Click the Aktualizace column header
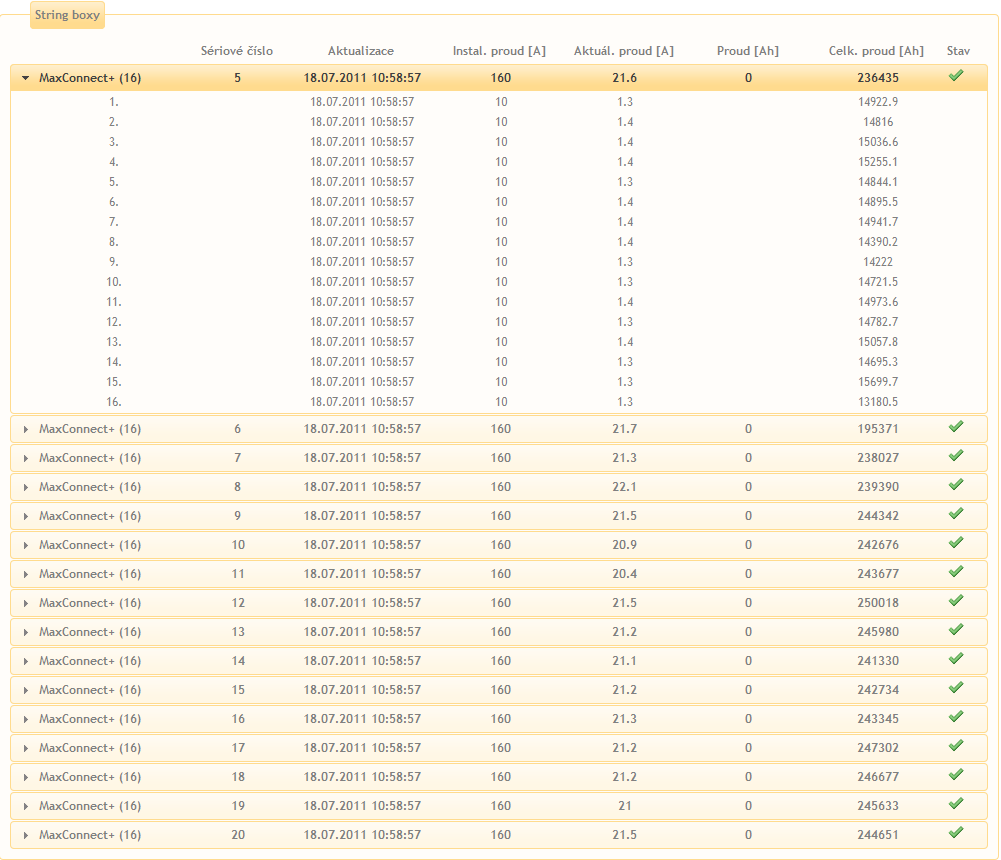The height and width of the screenshot is (860, 1001). click(361, 51)
